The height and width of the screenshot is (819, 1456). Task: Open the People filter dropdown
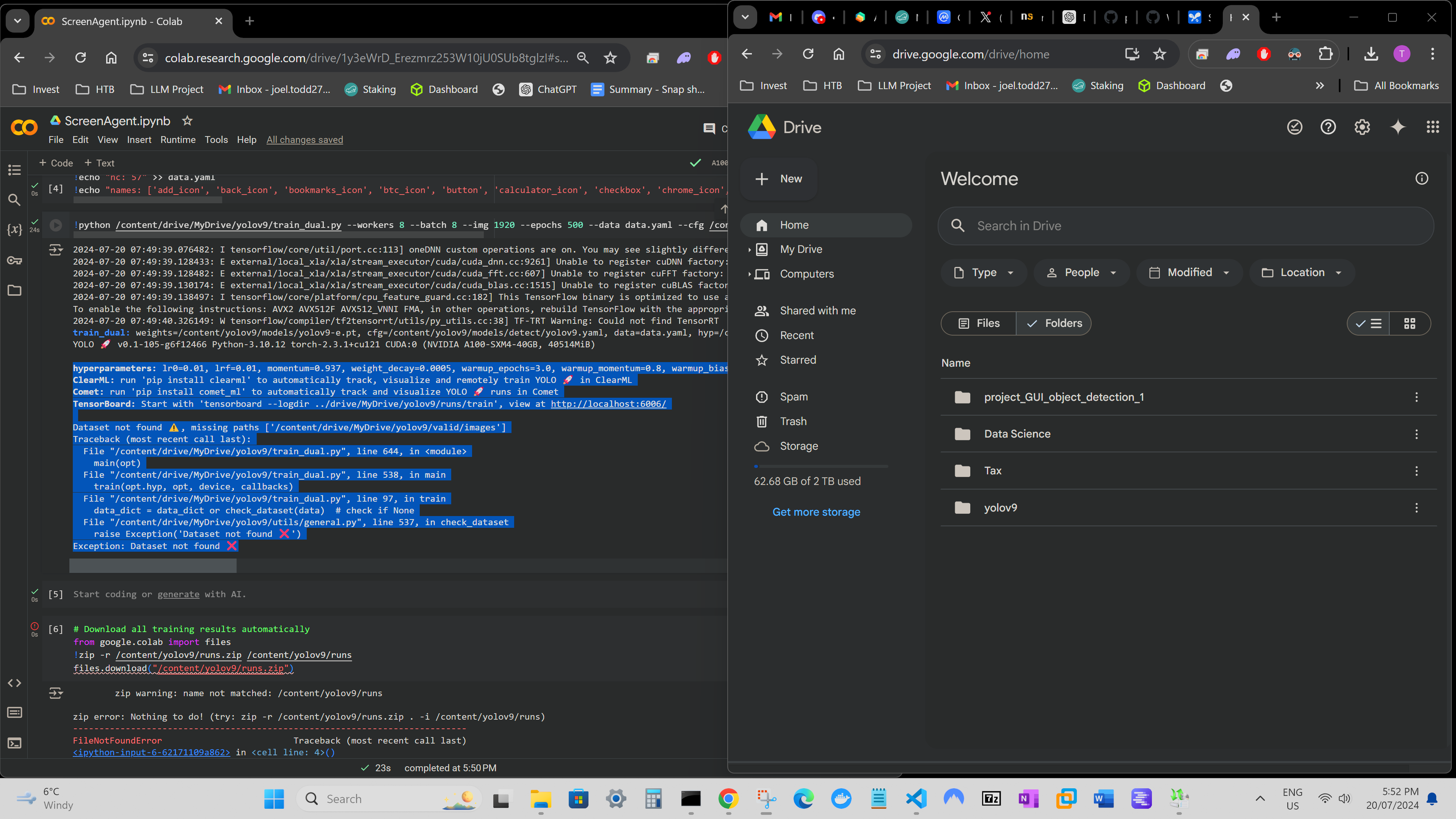1081,273
